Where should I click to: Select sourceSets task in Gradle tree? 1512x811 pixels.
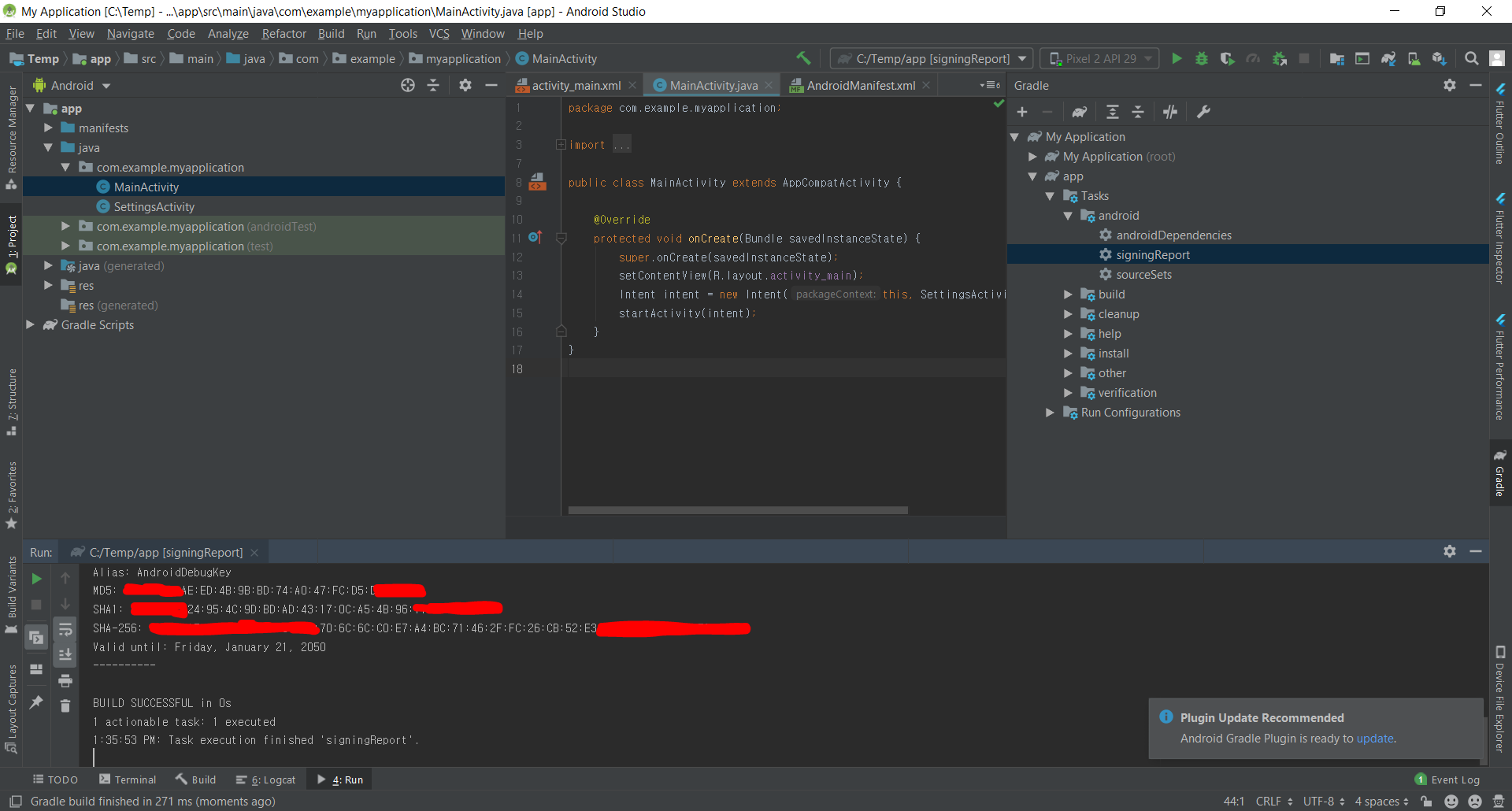(1143, 274)
